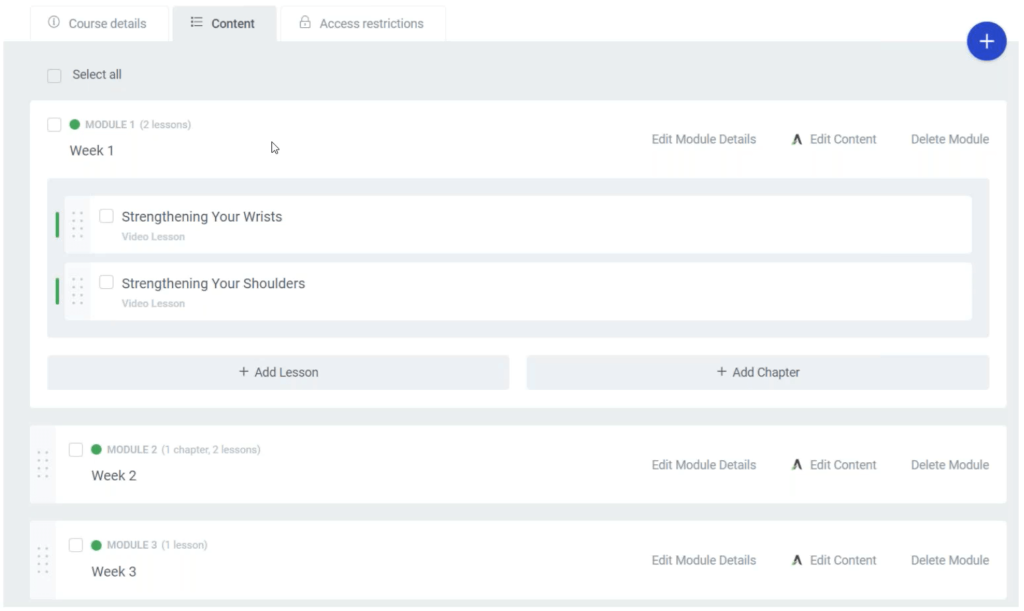Grab drag handle of Strengthening Your Shoulders lesson
The width and height of the screenshot is (1024, 611).
(77, 291)
